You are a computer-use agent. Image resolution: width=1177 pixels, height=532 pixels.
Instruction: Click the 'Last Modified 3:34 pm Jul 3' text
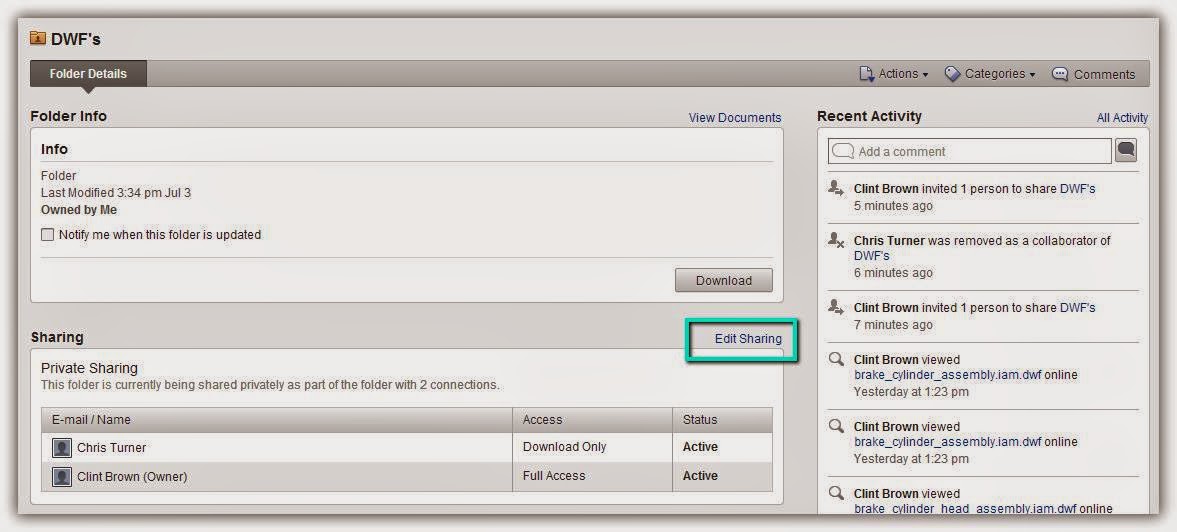pos(116,193)
